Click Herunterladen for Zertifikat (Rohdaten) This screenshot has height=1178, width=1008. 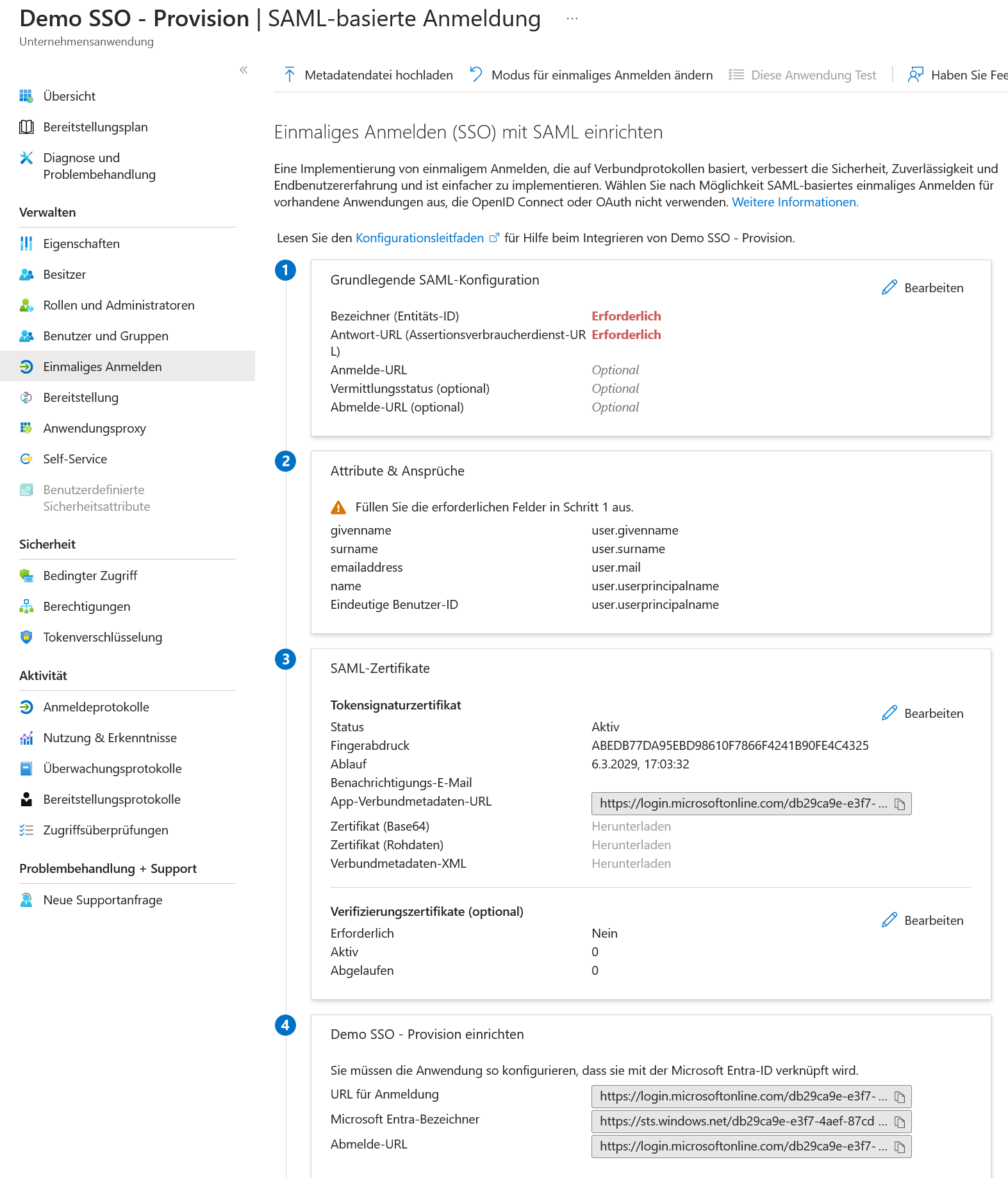tap(631, 845)
